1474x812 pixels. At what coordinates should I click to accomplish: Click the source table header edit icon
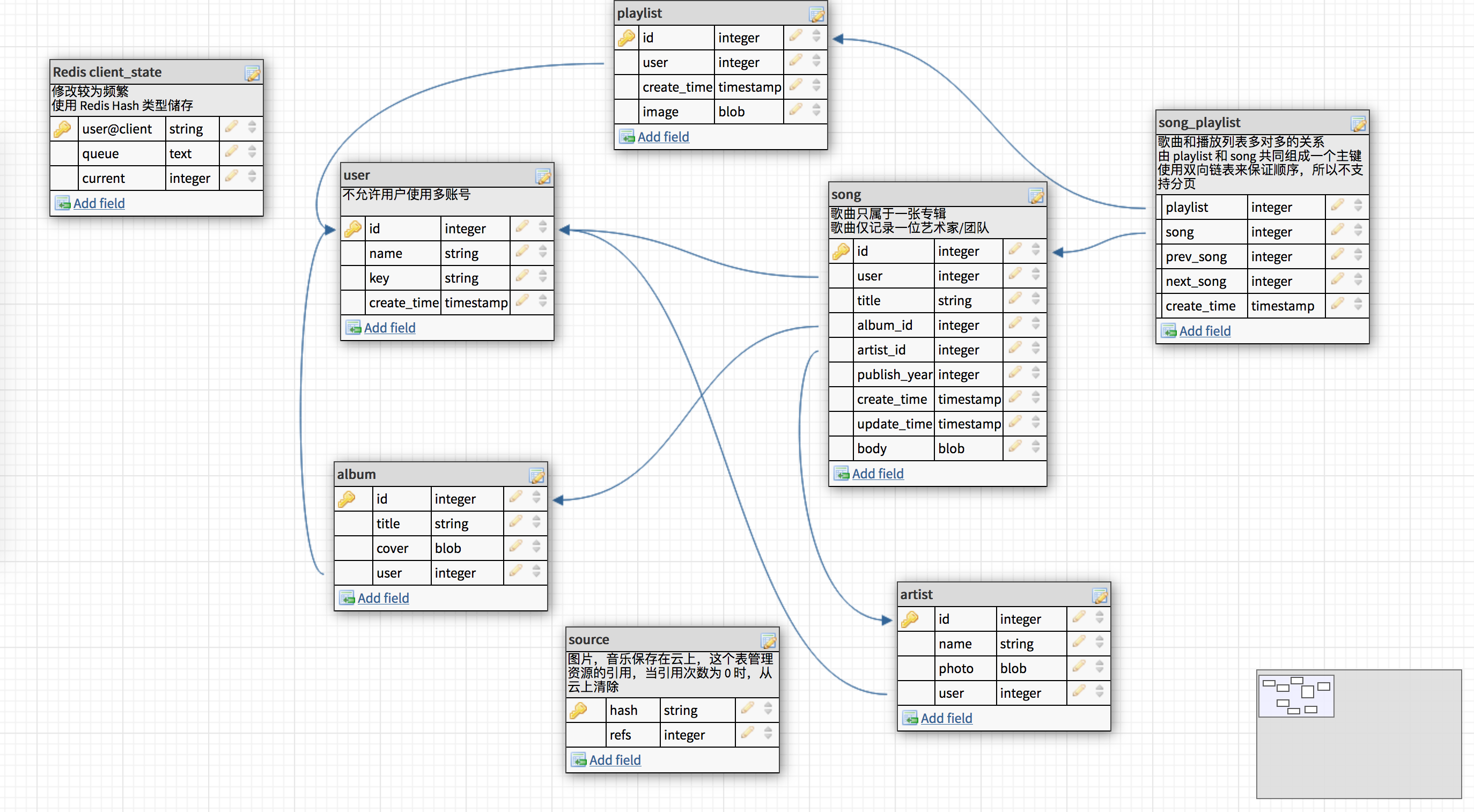pos(769,640)
